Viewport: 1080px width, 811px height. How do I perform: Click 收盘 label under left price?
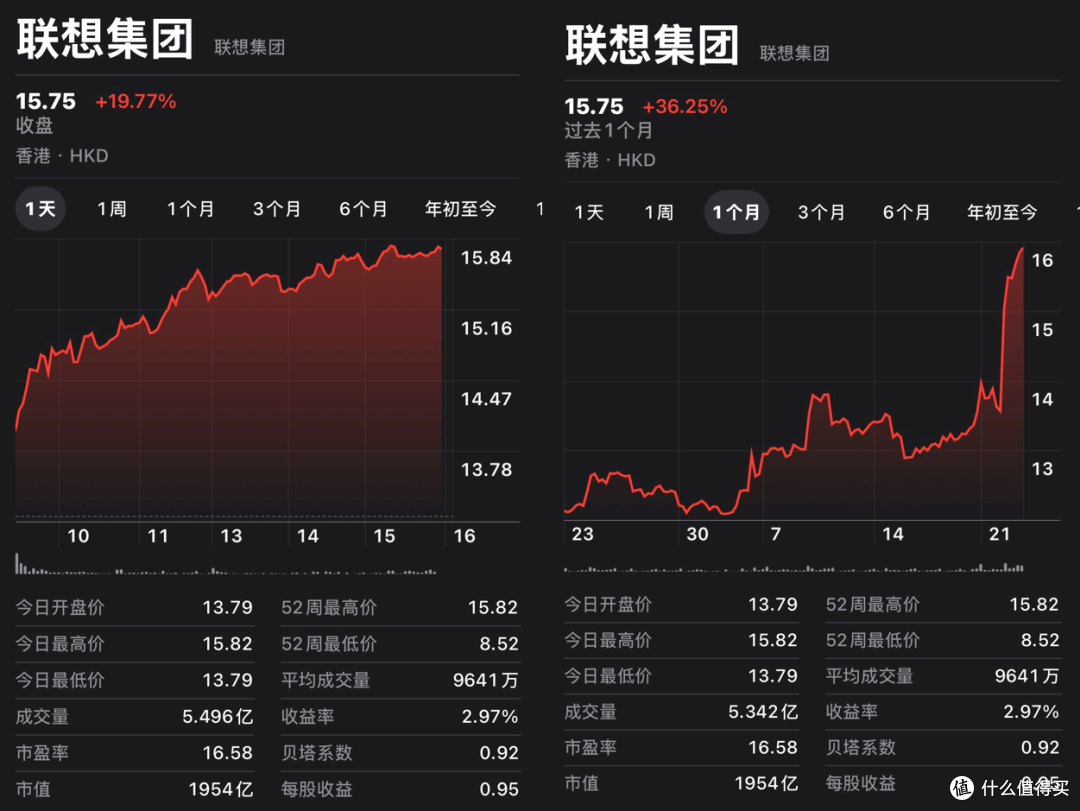(34, 125)
